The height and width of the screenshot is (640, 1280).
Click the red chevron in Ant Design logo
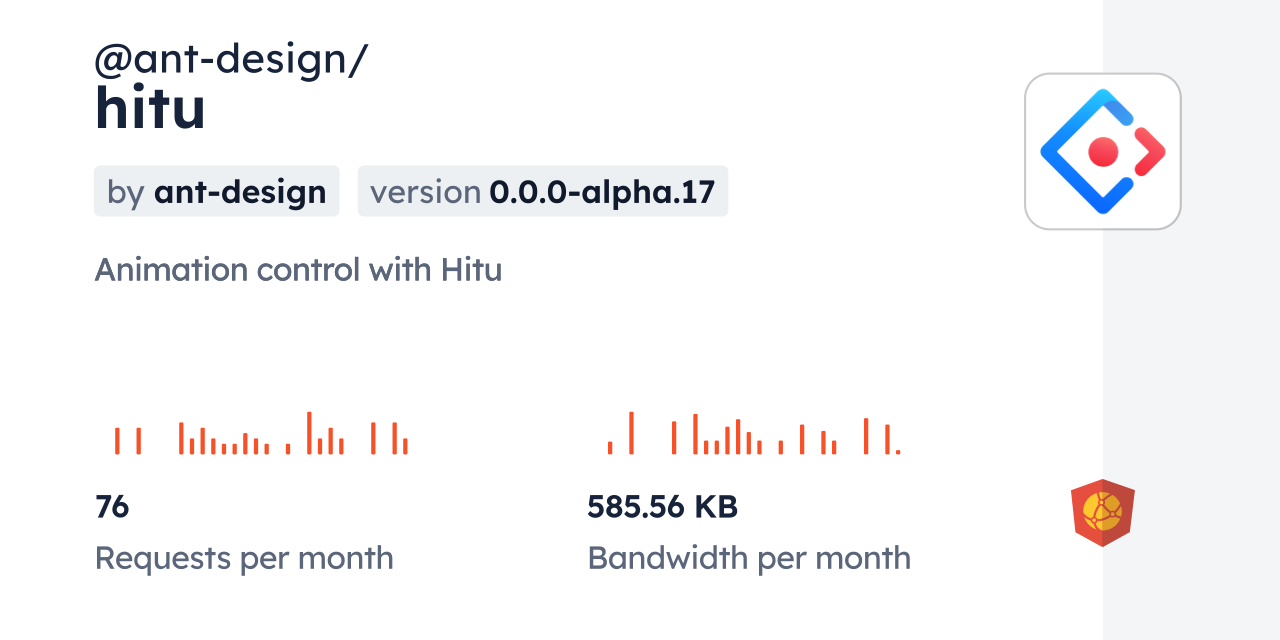pos(1152,152)
